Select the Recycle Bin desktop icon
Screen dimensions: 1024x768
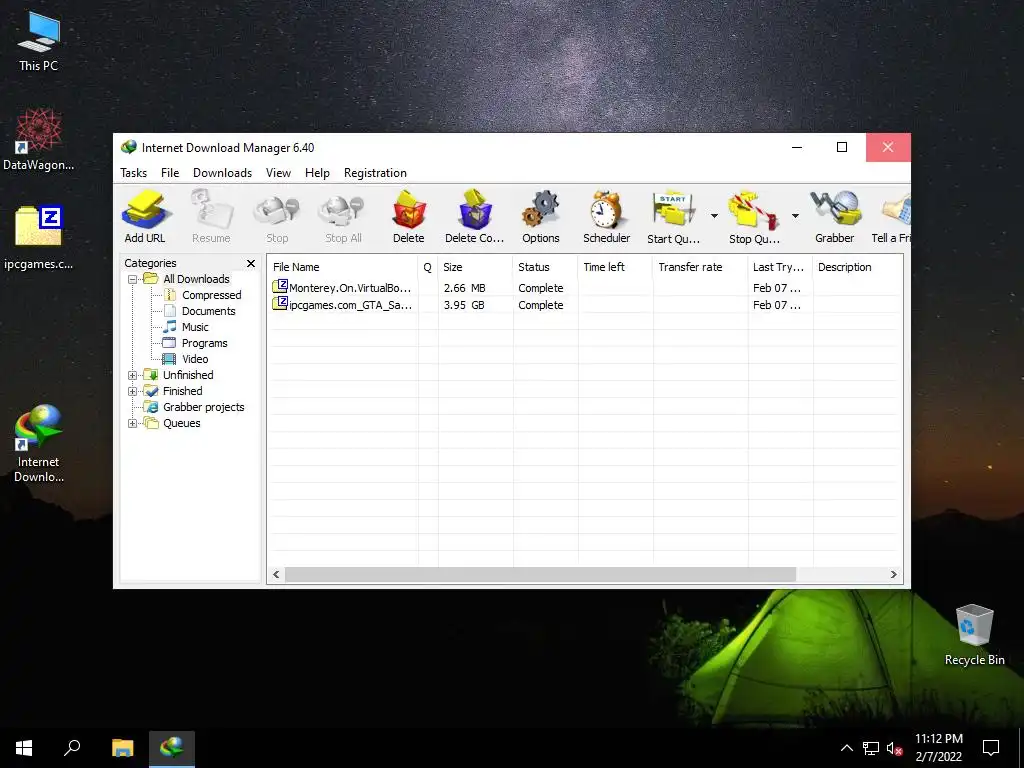974,635
